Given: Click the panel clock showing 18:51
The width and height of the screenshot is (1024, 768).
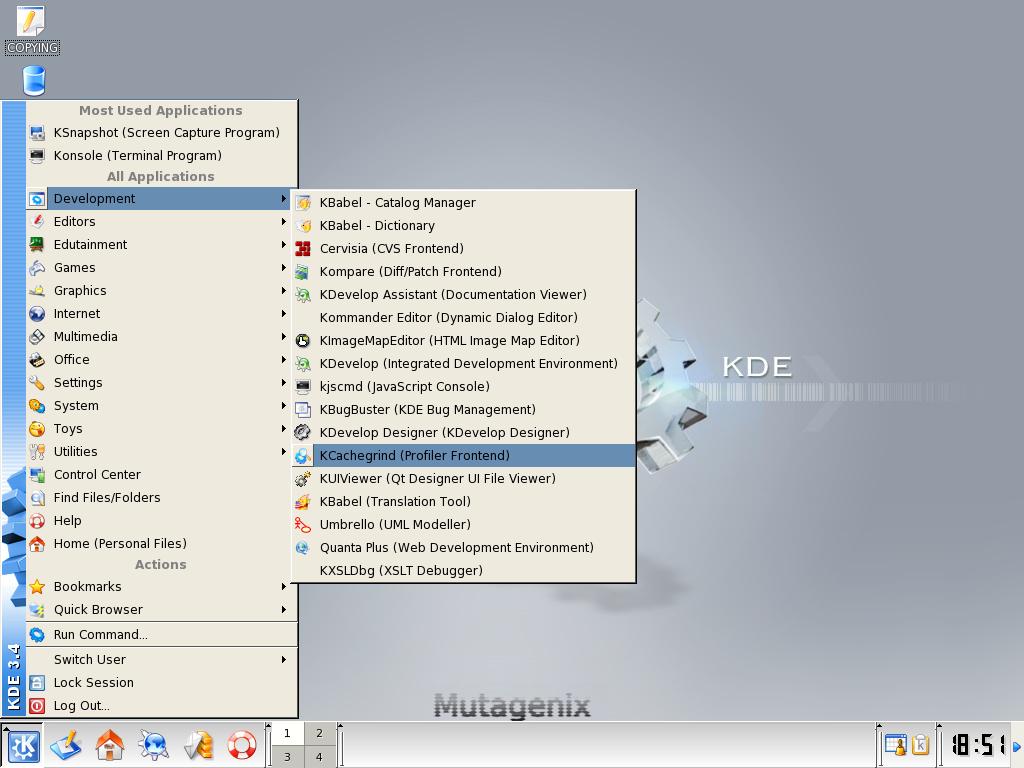Looking at the screenshot, I should (x=978, y=744).
